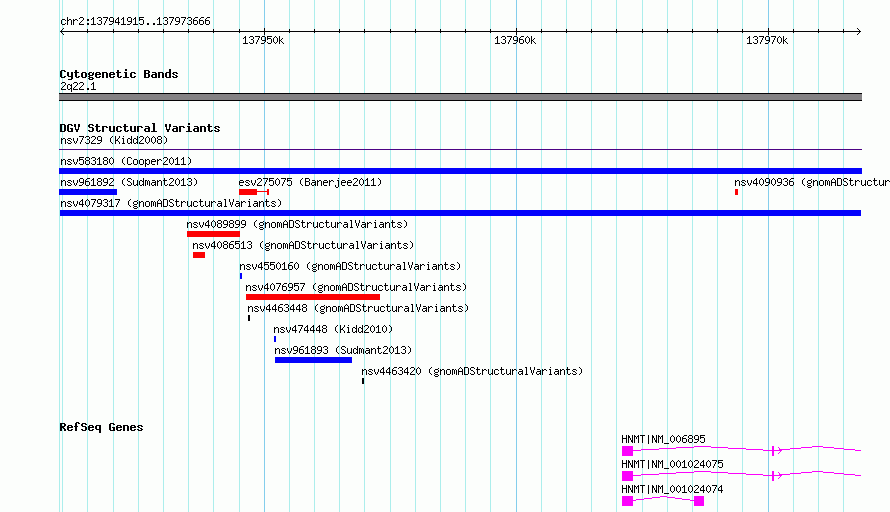Click the 137960k ruler label

[x=515, y=40]
